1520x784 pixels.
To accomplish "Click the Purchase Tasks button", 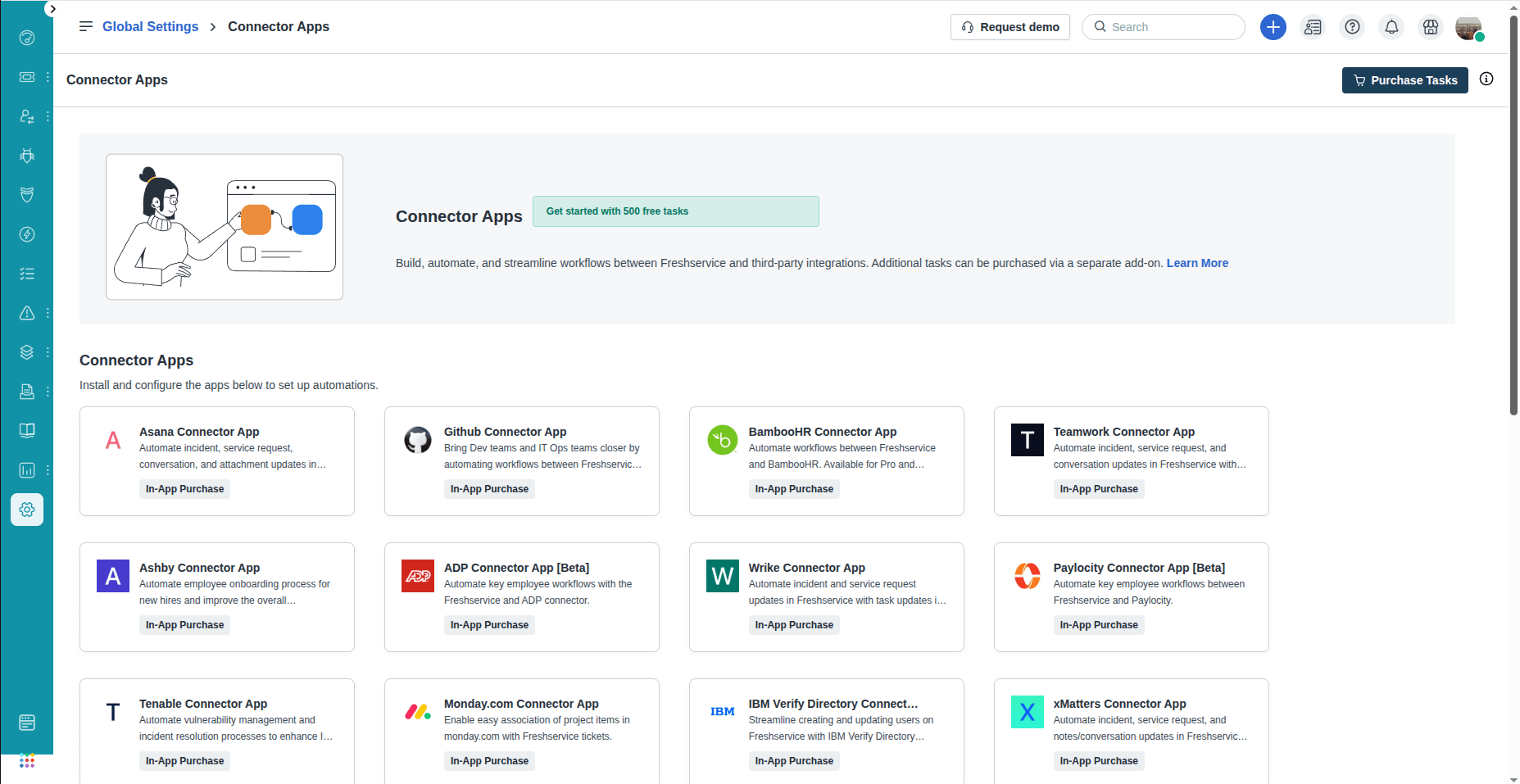I will pos(1404,79).
